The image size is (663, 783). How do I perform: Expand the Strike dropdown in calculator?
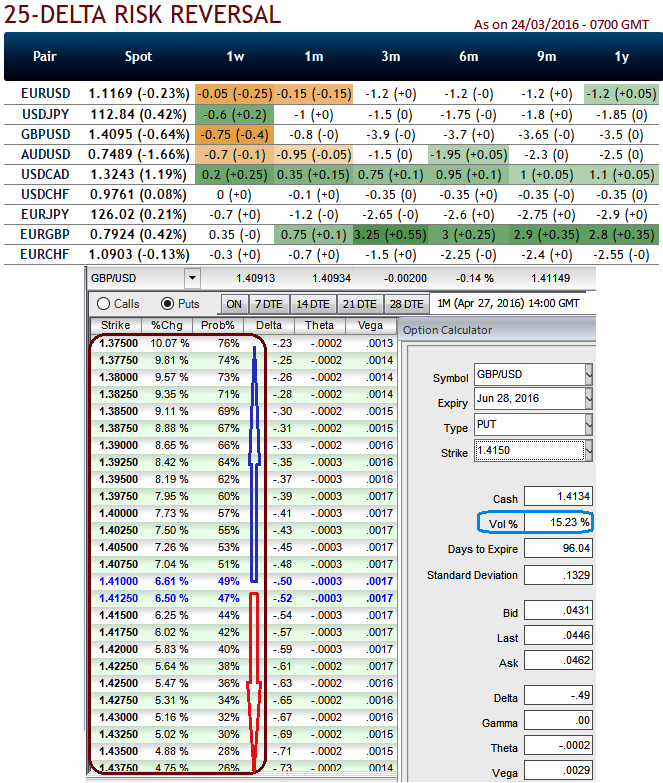(x=588, y=452)
